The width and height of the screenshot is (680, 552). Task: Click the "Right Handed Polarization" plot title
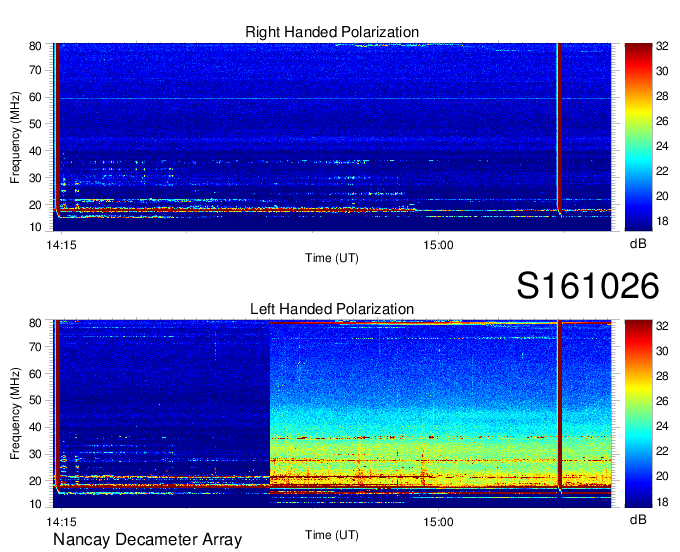pyautogui.click(x=332, y=32)
